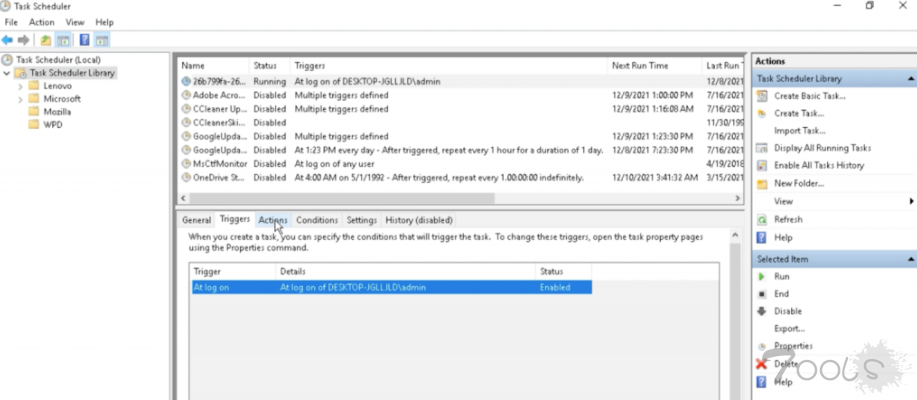
Task: Click Import Task… in Actions pane
Action: 799,130
